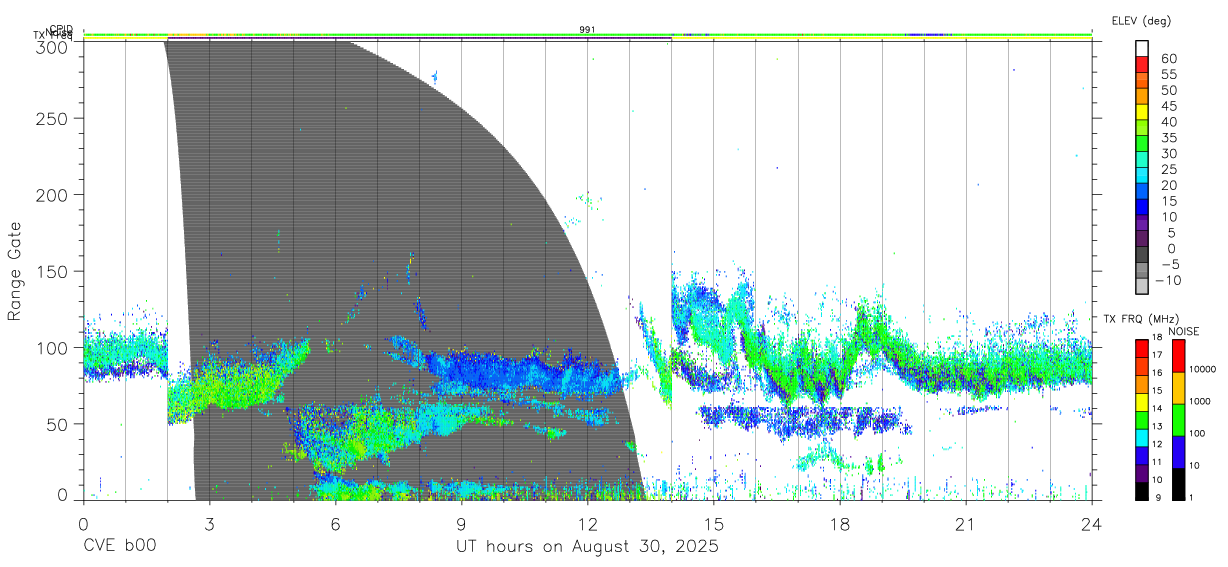
Task: Click the 150 tick on Range Gate axis
Action: (x=53, y=271)
